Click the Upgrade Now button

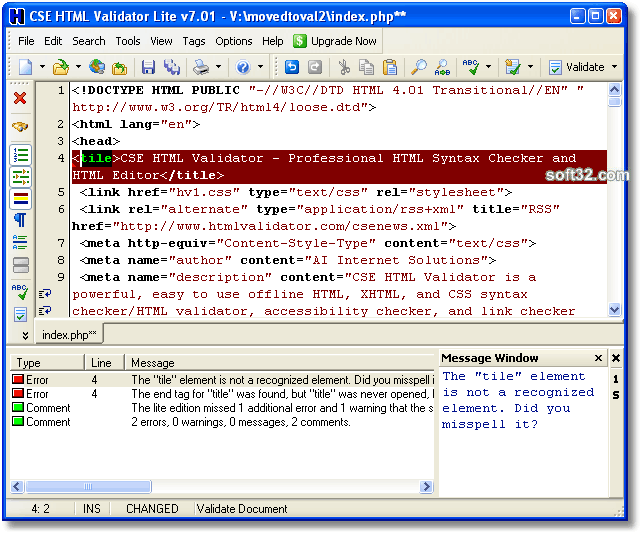click(x=335, y=41)
